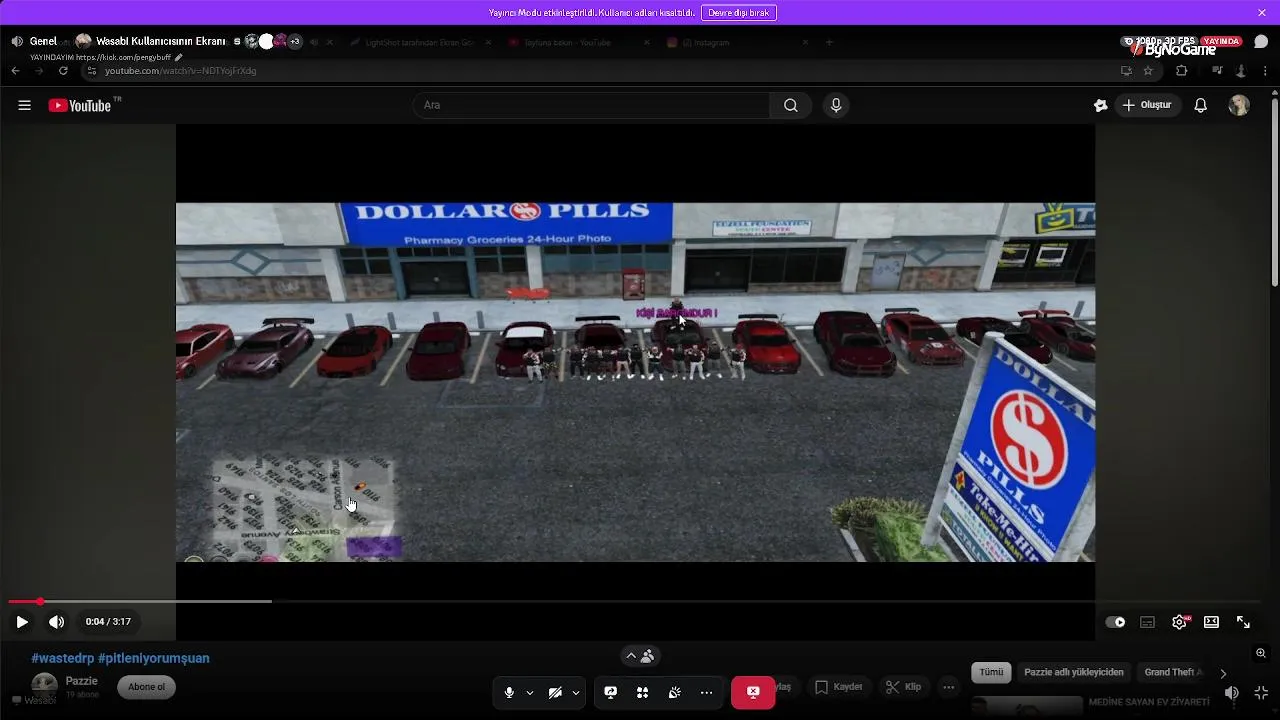1280x720 pixels.
Task: Open Discord chat bubble icon
Action: pyautogui.click(x=1261, y=42)
